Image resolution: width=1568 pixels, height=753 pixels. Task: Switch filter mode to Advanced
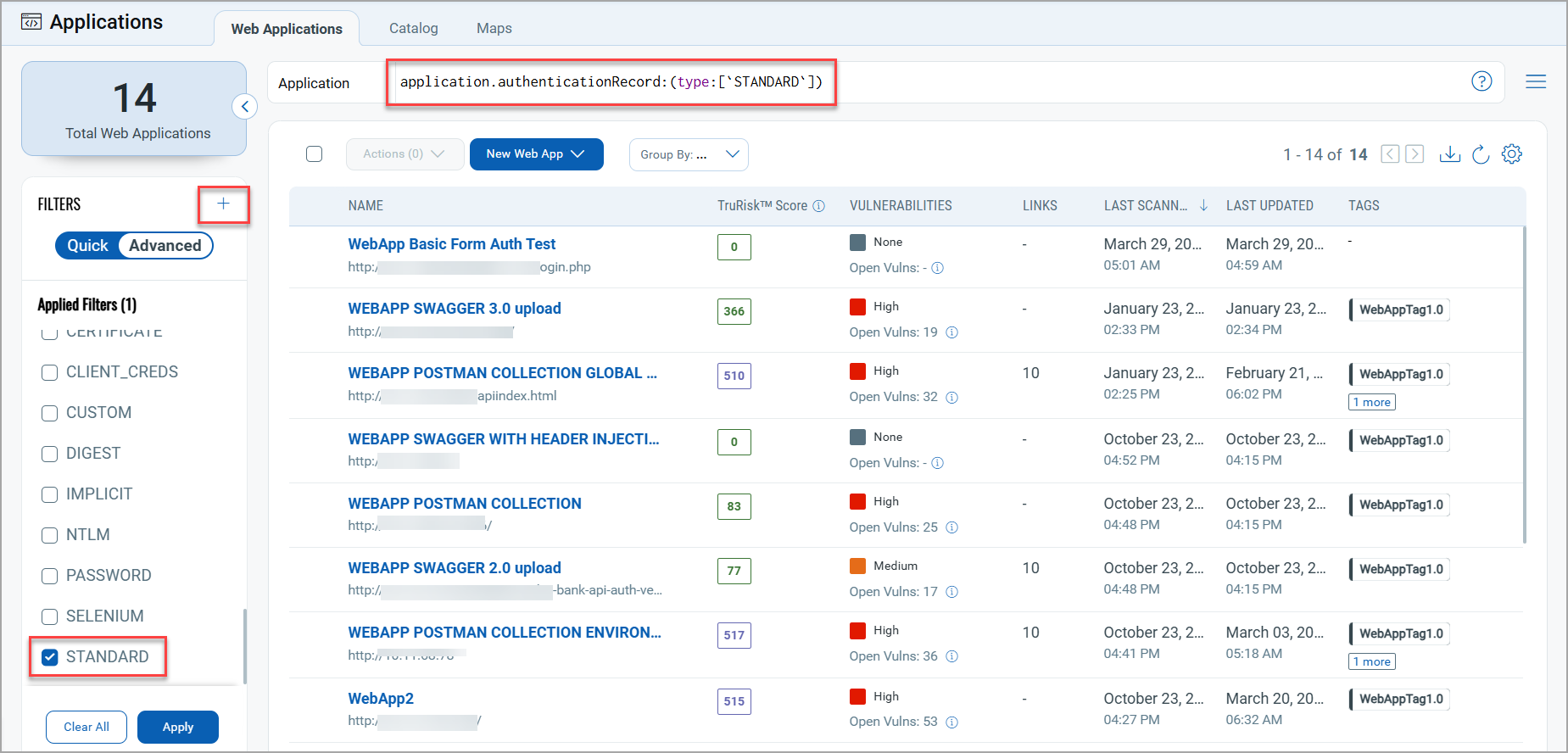pyautogui.click(x=165, y=246)
